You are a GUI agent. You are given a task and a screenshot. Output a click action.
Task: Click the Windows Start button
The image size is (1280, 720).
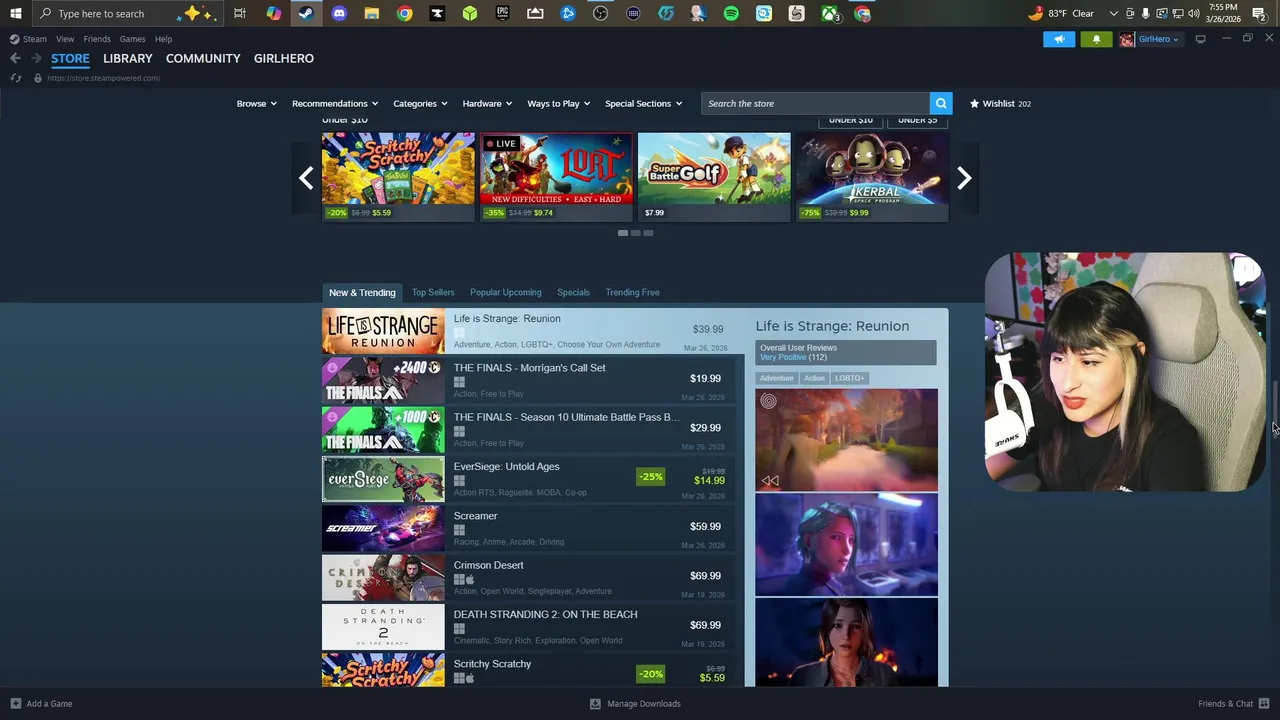tap(15, 13)
